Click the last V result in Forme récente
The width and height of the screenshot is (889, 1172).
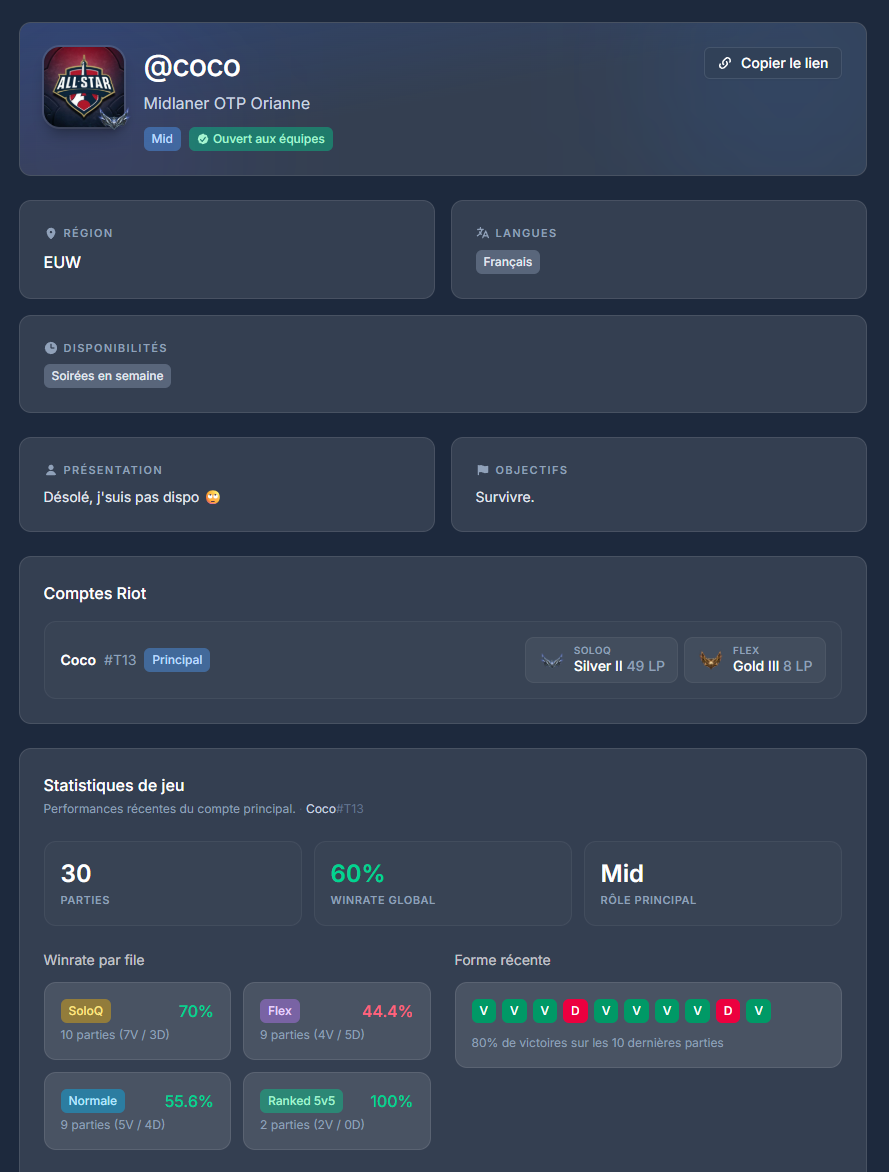(x=758, y=1011)
